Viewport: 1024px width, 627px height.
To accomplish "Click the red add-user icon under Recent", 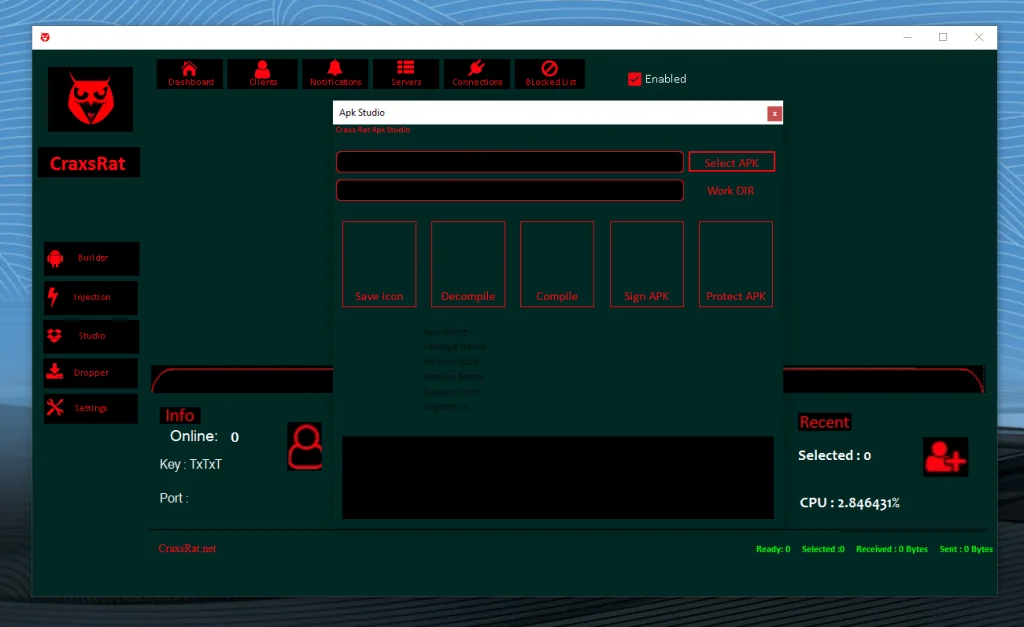I will pos(945,457).
